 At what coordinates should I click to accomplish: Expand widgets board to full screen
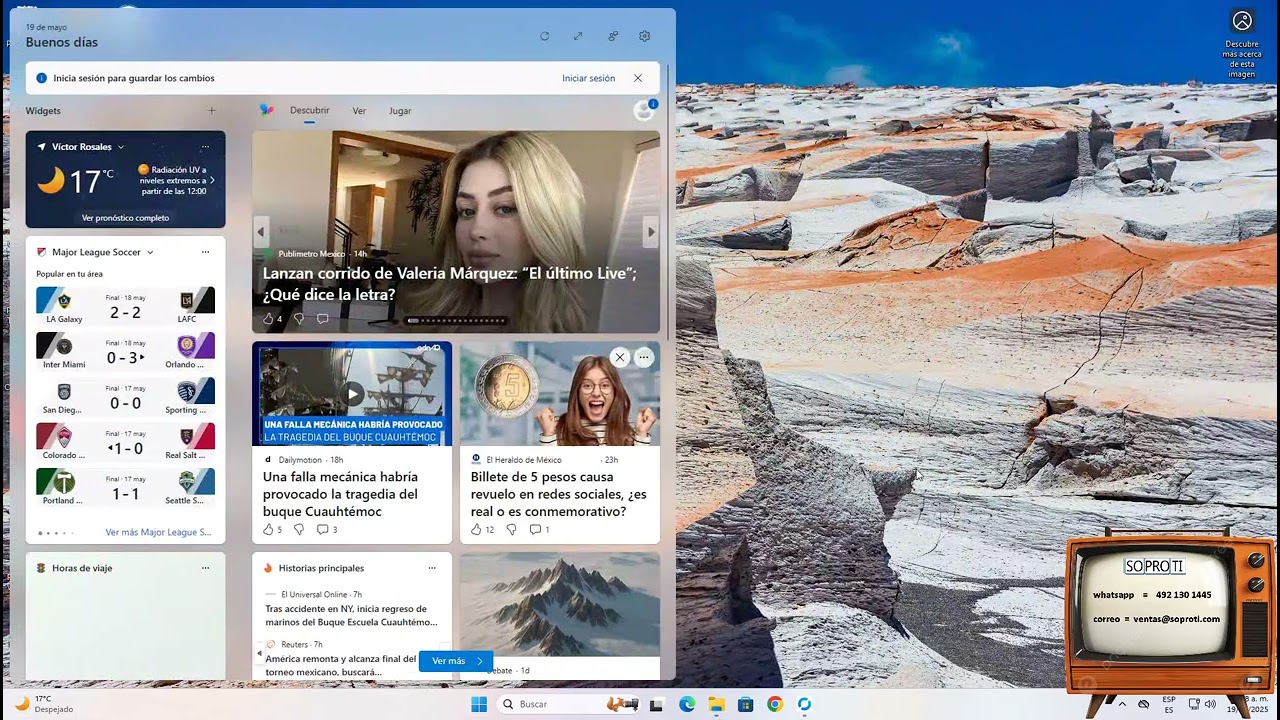[x=578, y=36]
